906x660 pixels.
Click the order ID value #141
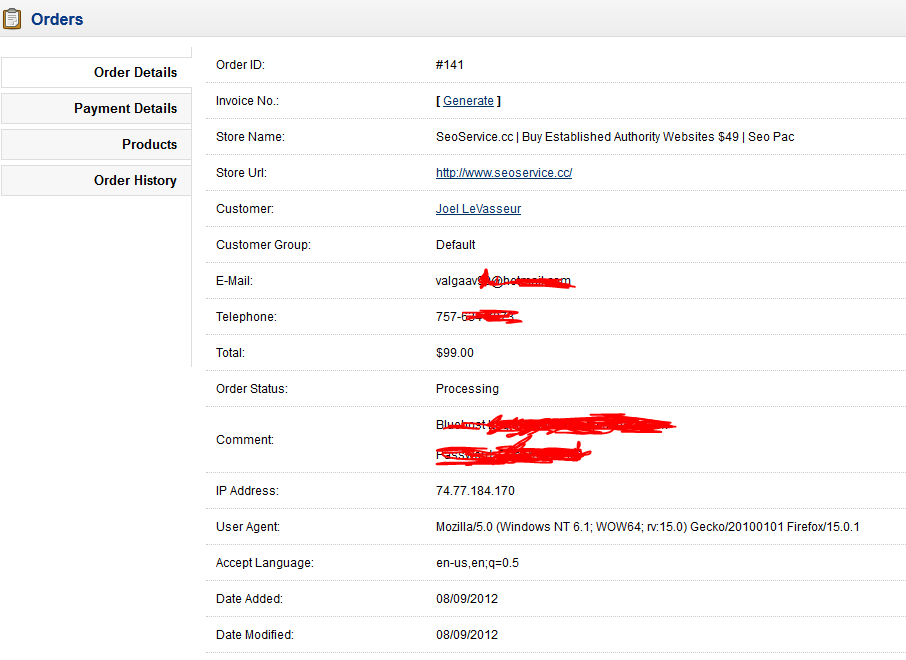(x=450, y=65)
